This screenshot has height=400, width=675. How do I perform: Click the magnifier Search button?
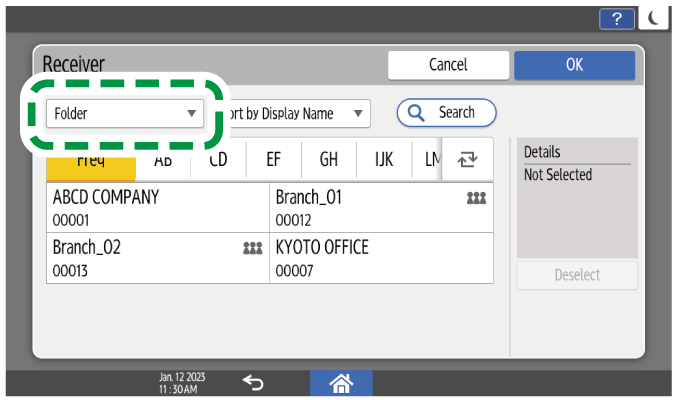[x=446, y=113]
